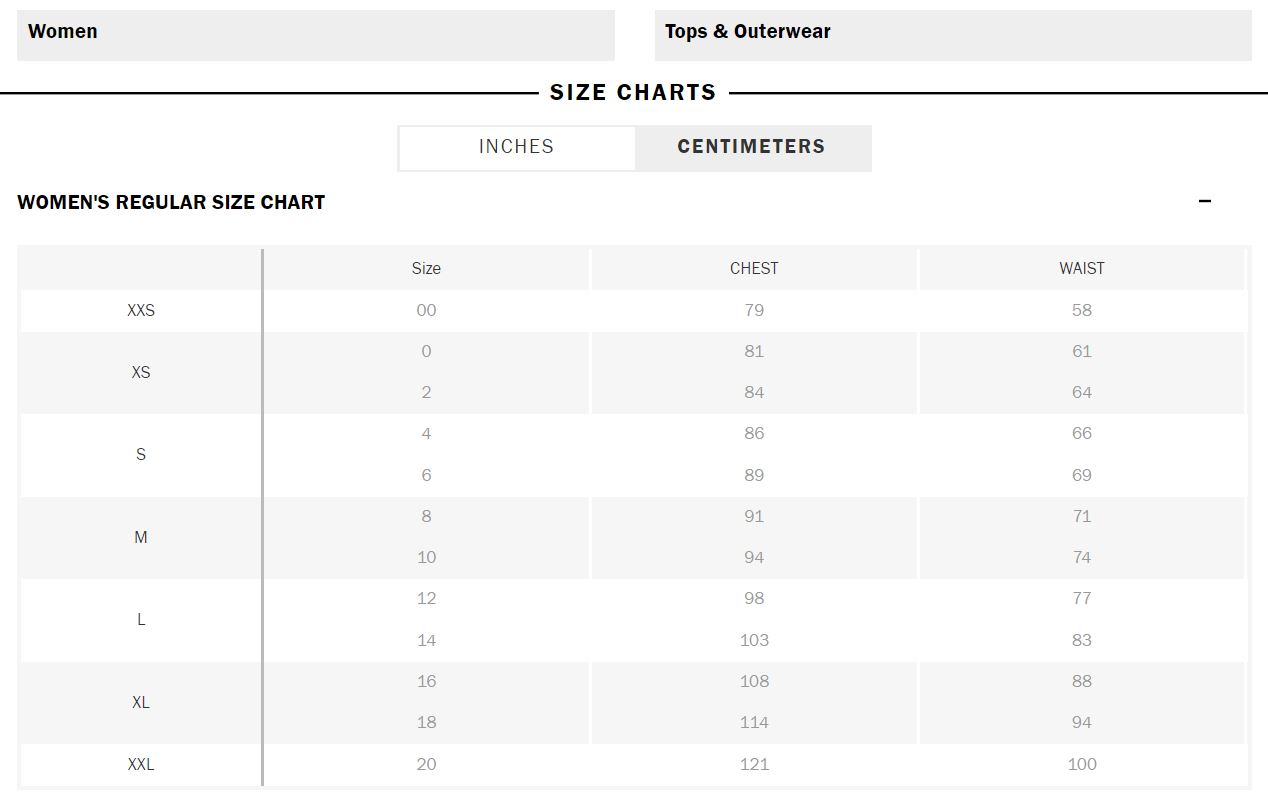Click the Size column header
Viewport: 1268px width, 798px height.
coord(426,268)
